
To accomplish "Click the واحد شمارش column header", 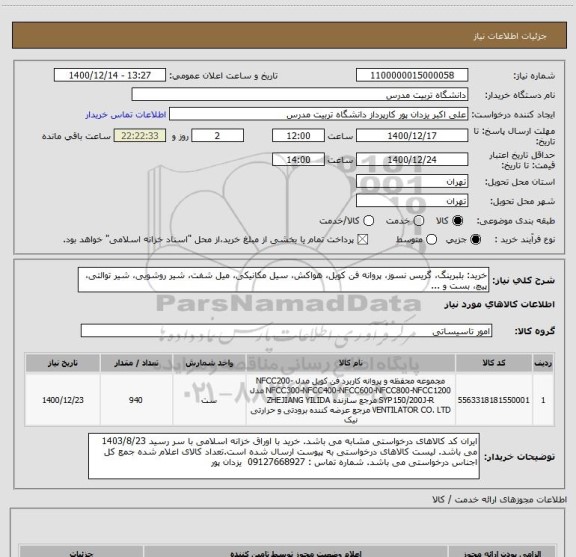I will (209, 363).
